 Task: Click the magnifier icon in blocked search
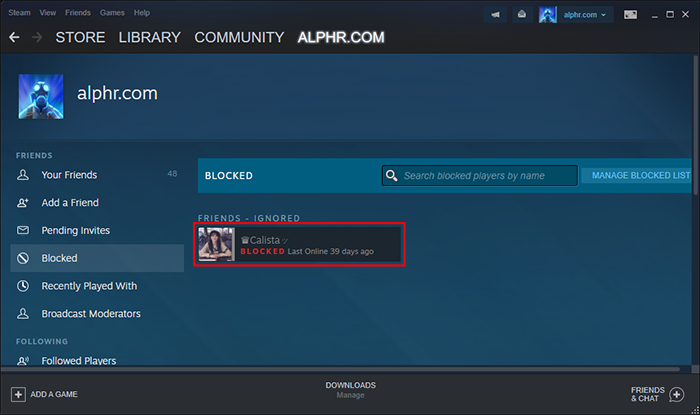pos(392,175)
